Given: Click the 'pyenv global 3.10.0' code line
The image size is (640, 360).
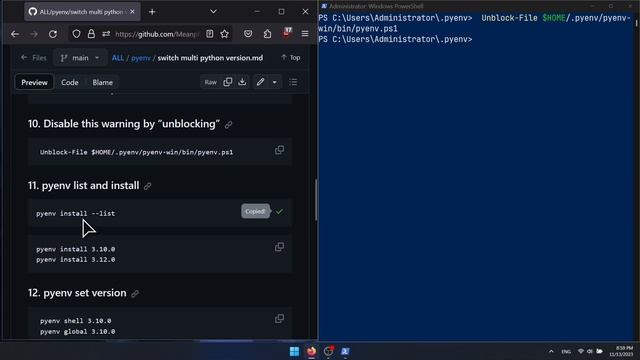Looking at the screenshot, I should click(78, 332).
